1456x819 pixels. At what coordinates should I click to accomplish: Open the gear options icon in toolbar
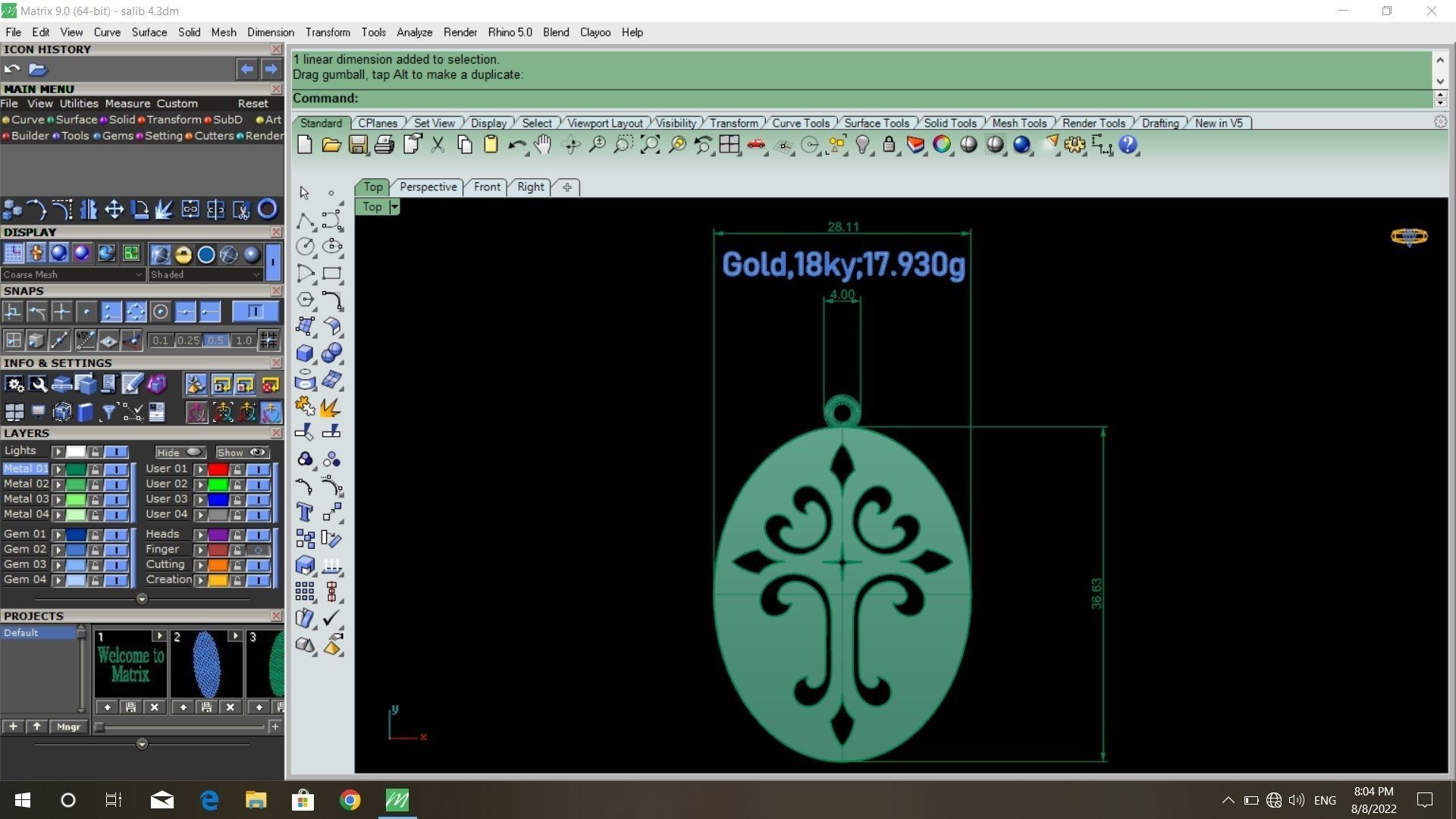[x=1075, y=145]
